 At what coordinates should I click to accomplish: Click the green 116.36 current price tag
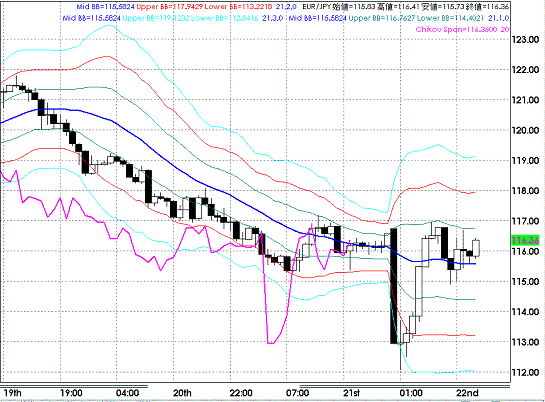(x=525, y=240)
